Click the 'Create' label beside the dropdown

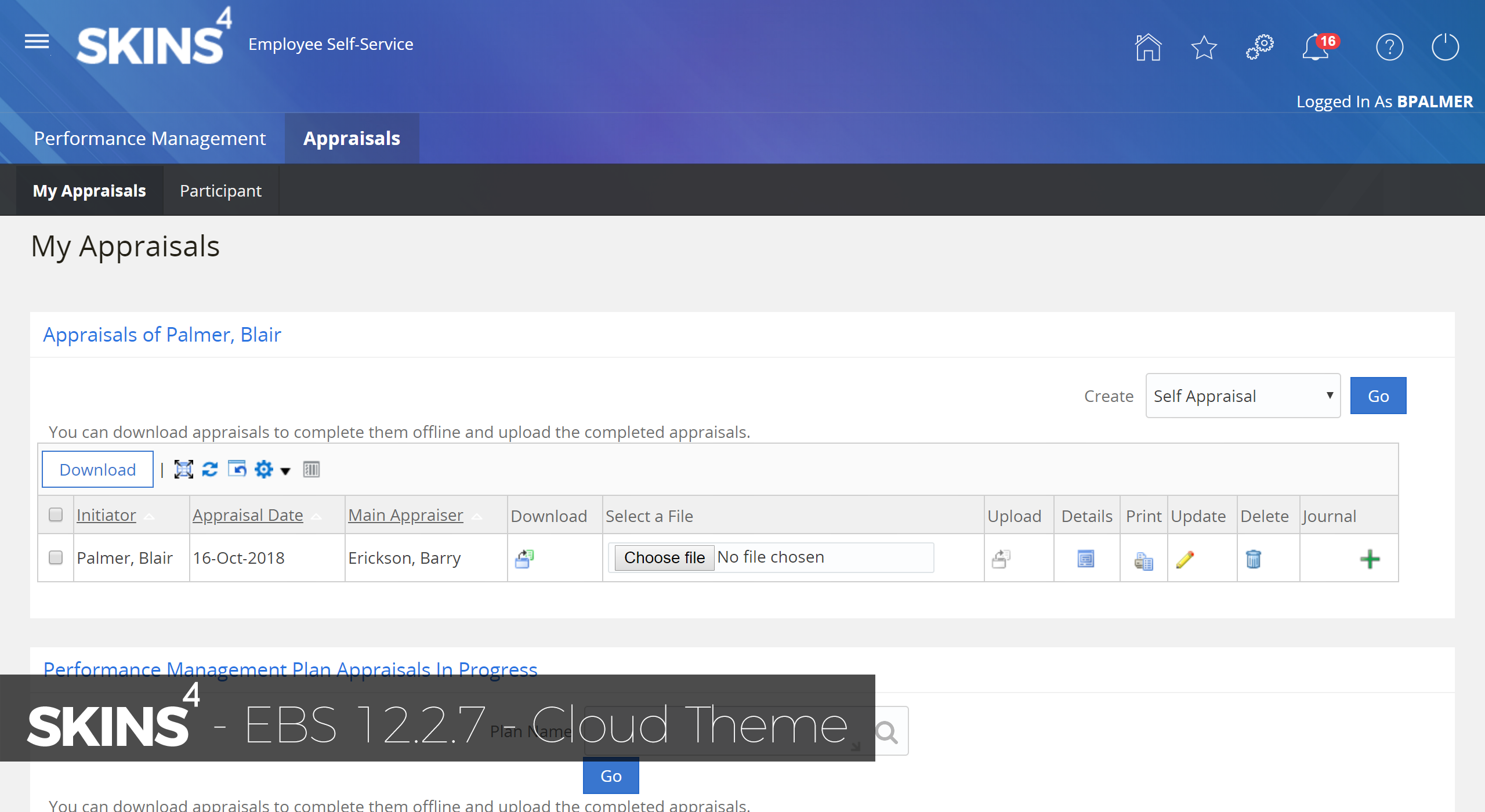(x=1109, y=396)
